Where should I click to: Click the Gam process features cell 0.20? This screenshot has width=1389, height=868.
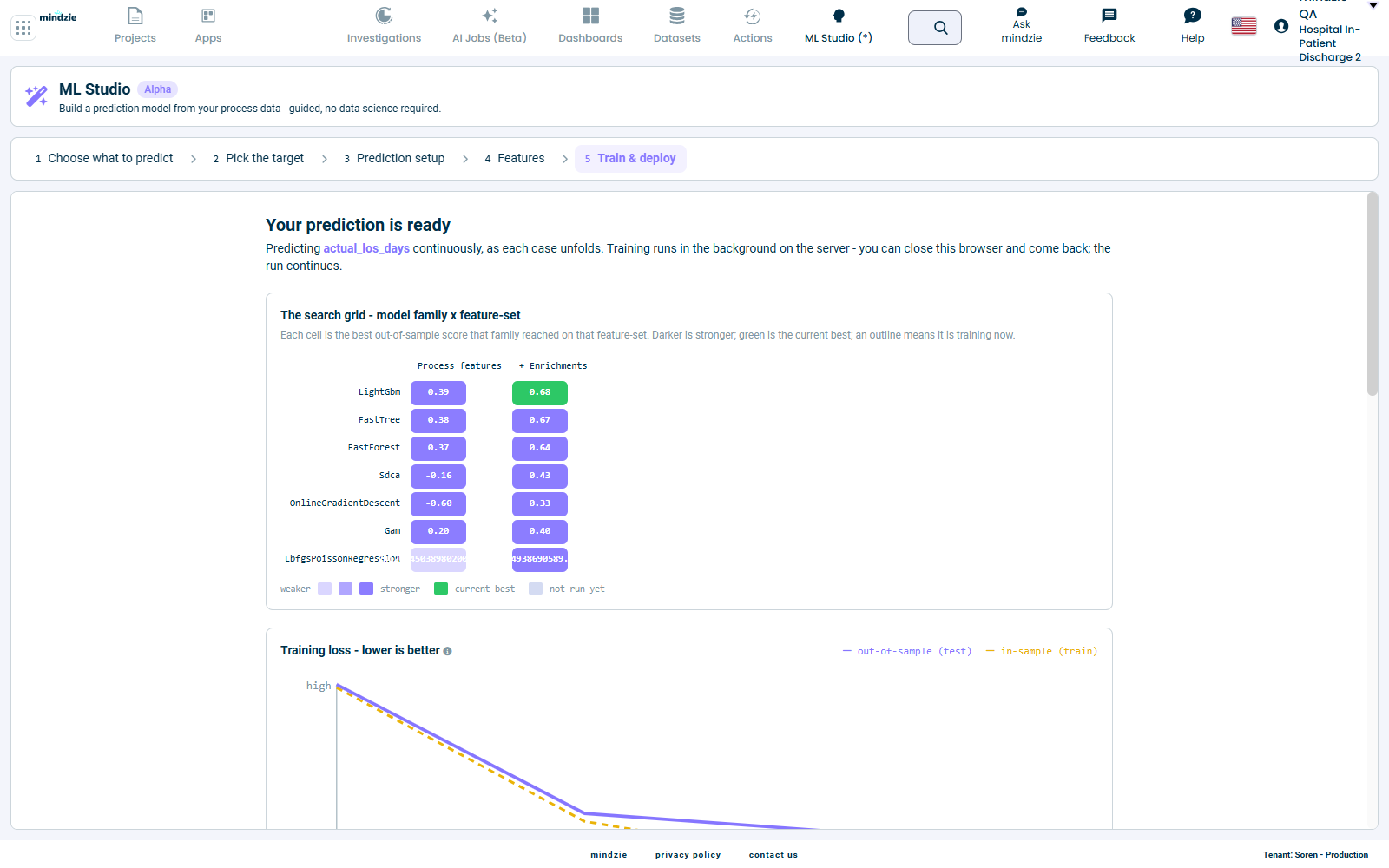point(438,531)
